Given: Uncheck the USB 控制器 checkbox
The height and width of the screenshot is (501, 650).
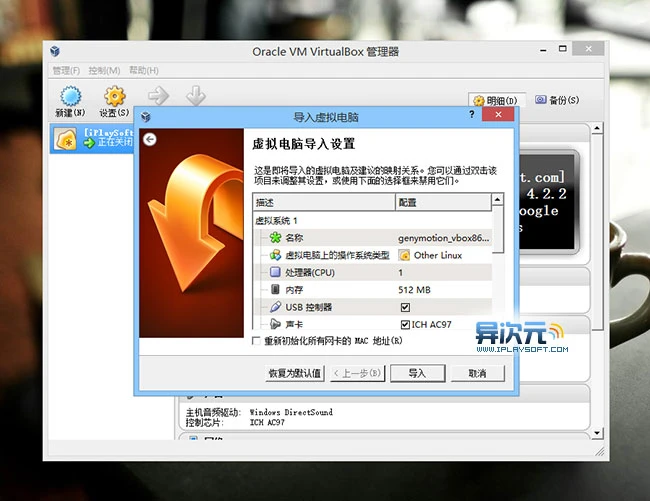Looking at the screenshot, I should [405, 306].
